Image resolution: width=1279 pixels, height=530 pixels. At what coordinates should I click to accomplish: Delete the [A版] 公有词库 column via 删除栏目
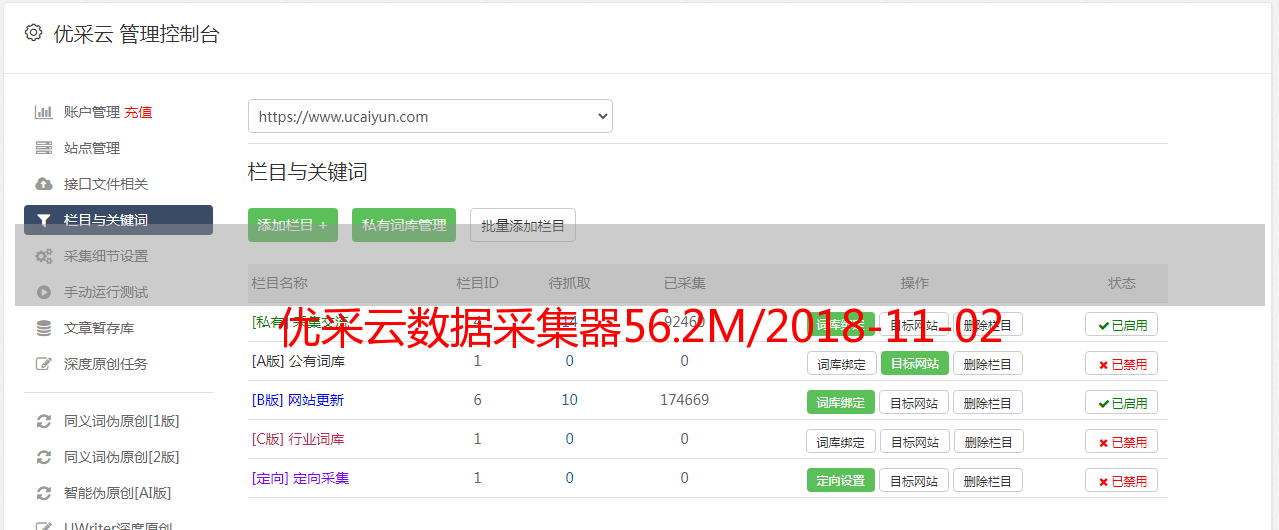(988, 363)
